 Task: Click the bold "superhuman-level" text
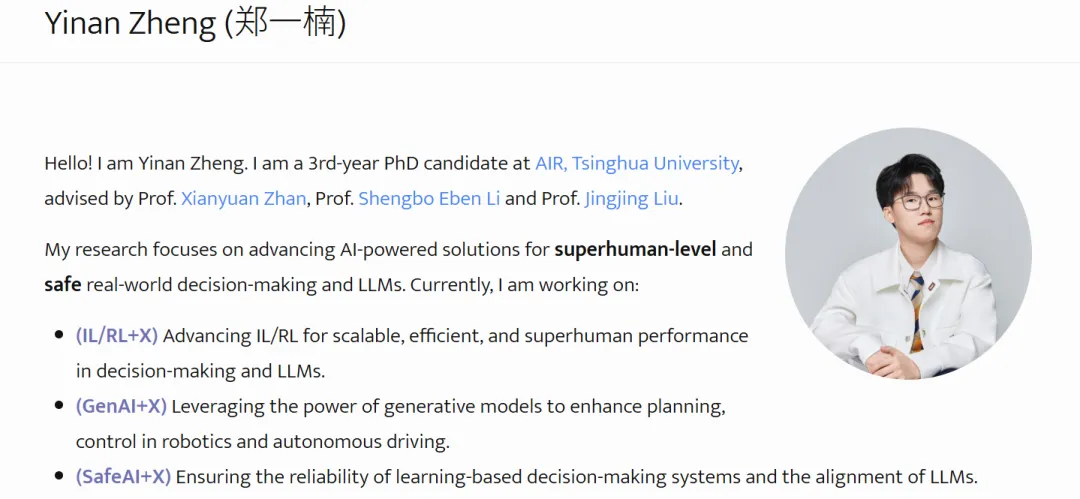click(635, 249)
